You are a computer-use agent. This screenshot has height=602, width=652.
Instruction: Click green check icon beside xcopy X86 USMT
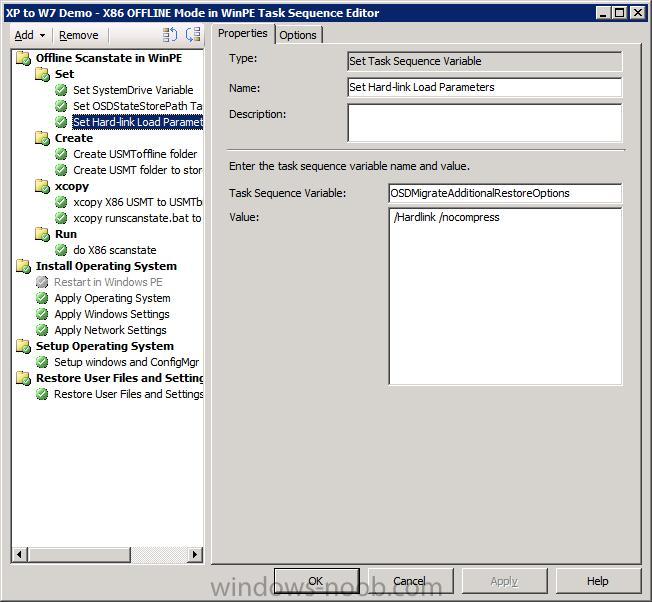[61, 202]
